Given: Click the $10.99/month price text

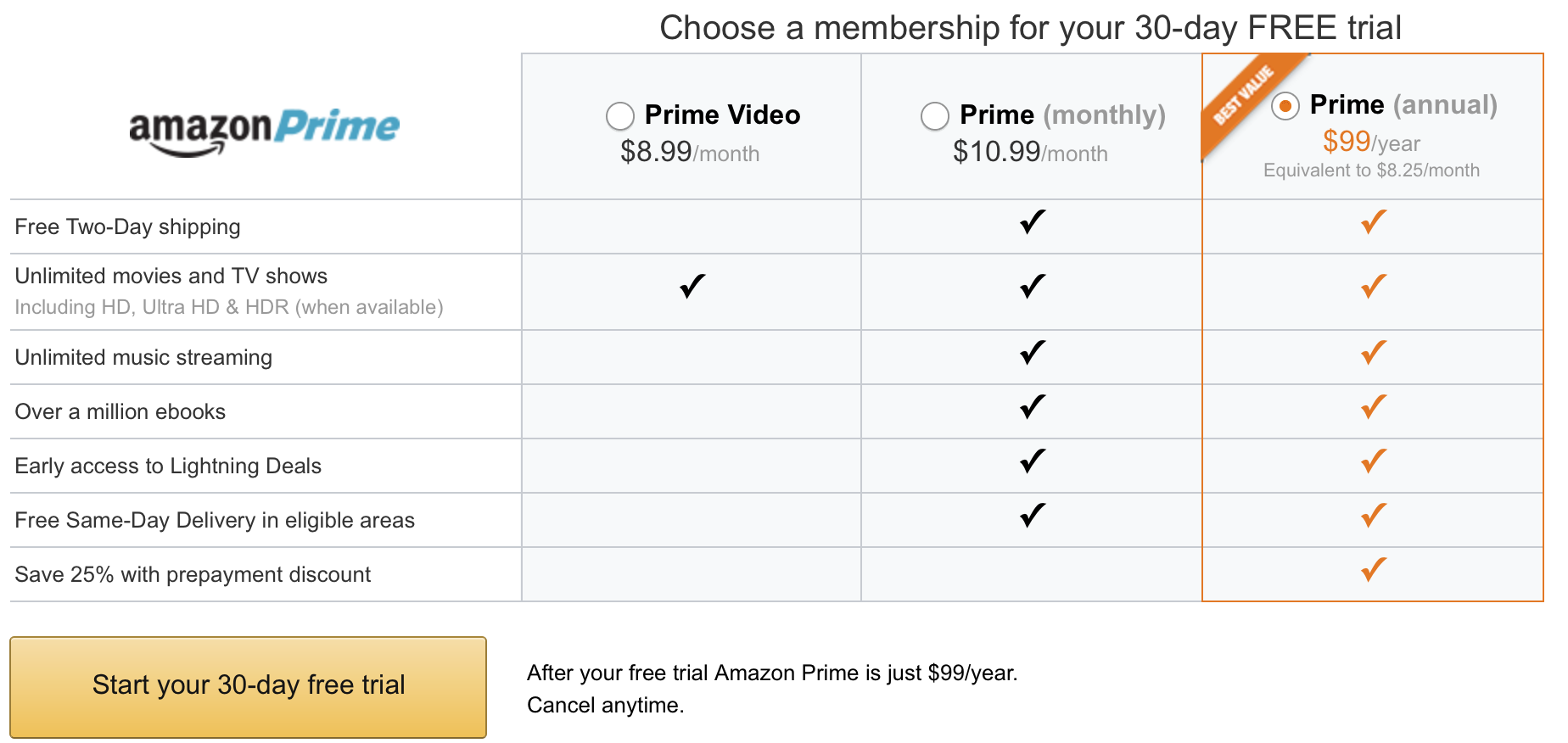Looking at the screenshot, I should tap(1030, 153).
